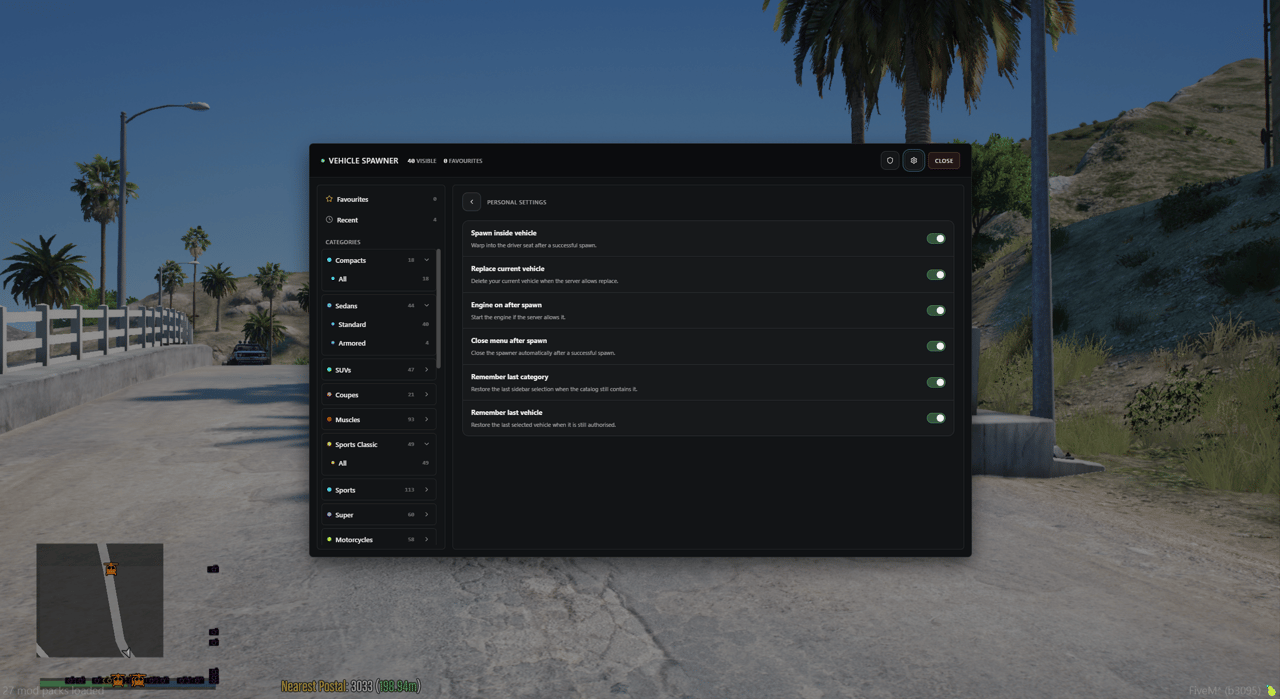Click the gear settings icon
1280x699 pixels.
click(914, 160)
